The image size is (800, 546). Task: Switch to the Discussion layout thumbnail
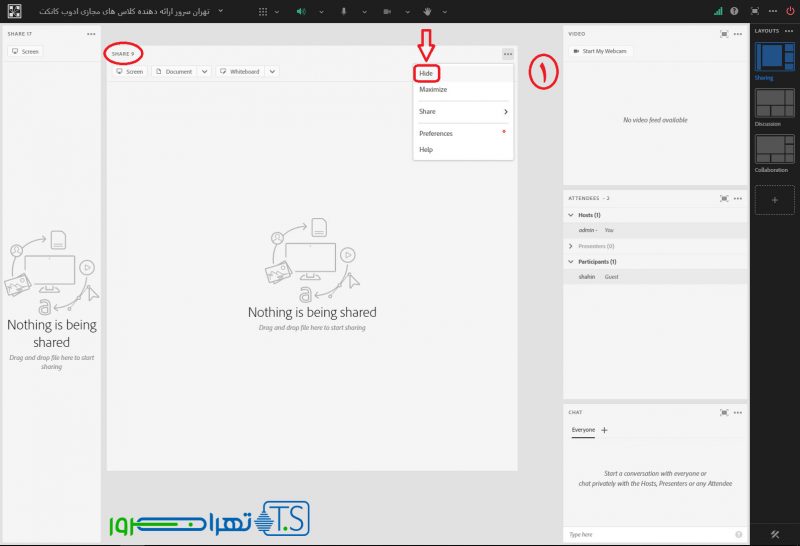pyautogui.click(x=775, y=103)
